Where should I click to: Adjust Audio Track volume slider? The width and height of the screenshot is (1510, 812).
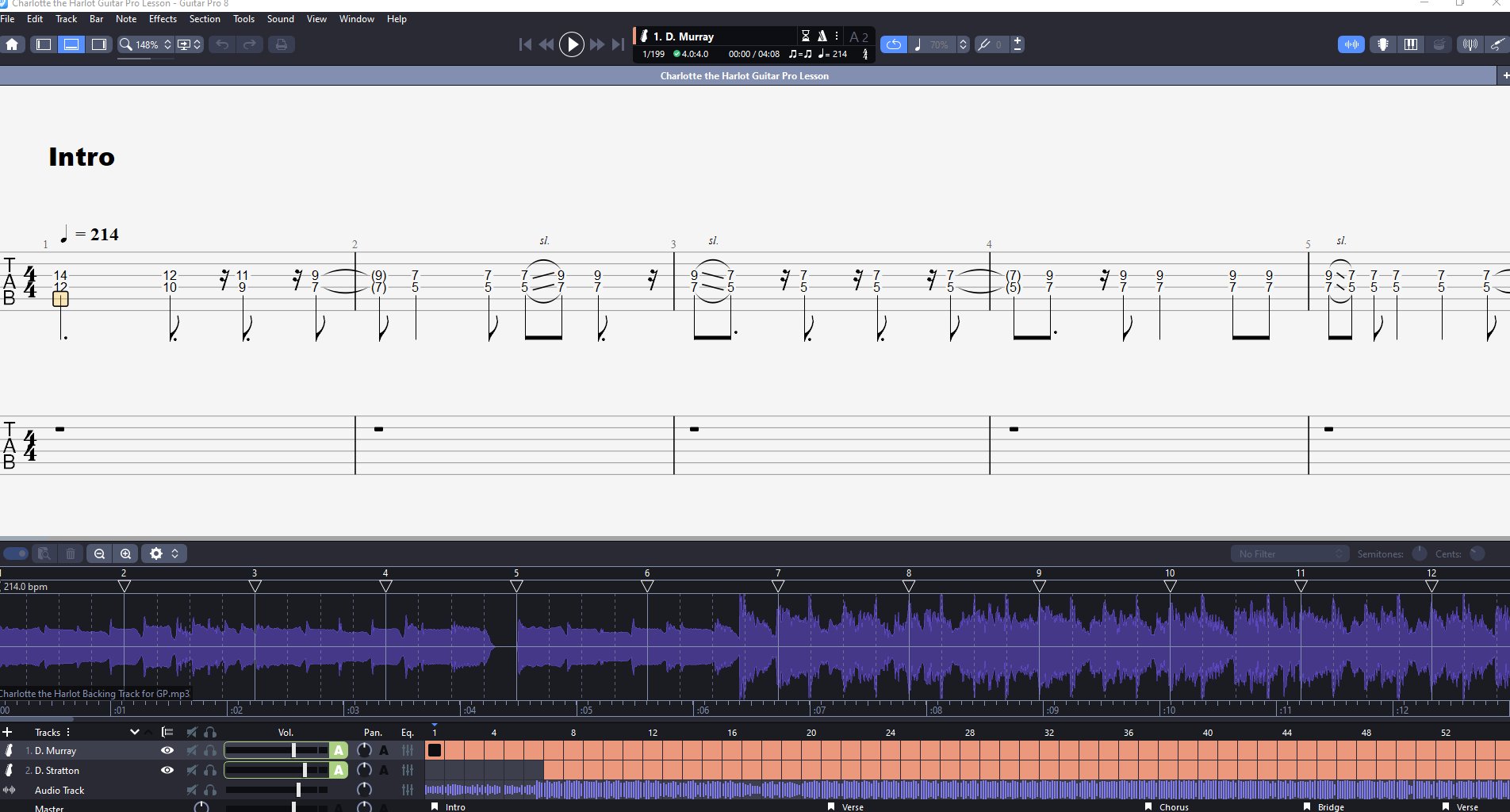pyautogui.click(x=299, y=790)
